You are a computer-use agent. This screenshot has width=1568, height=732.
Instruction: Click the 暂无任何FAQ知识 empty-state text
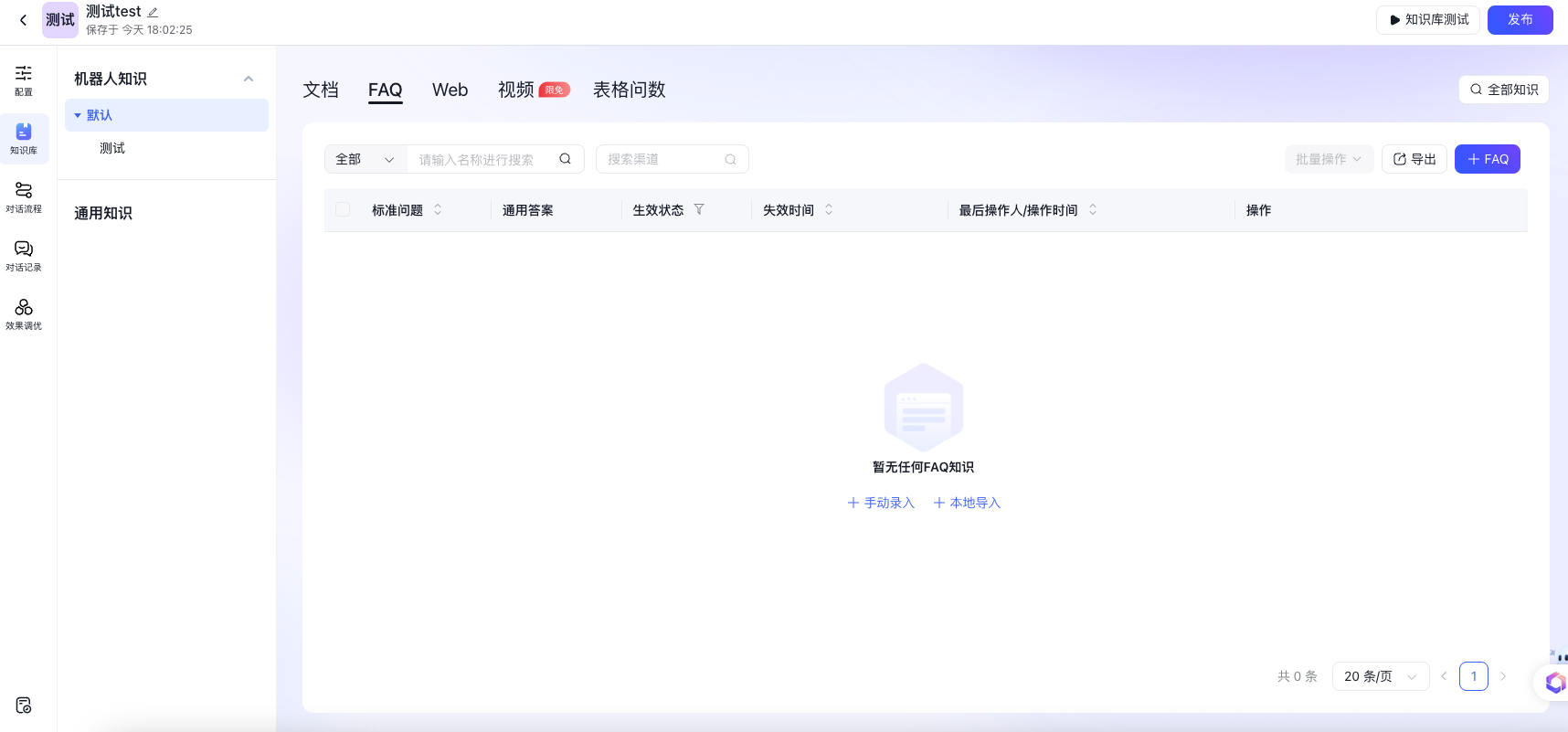coord(924,467)
